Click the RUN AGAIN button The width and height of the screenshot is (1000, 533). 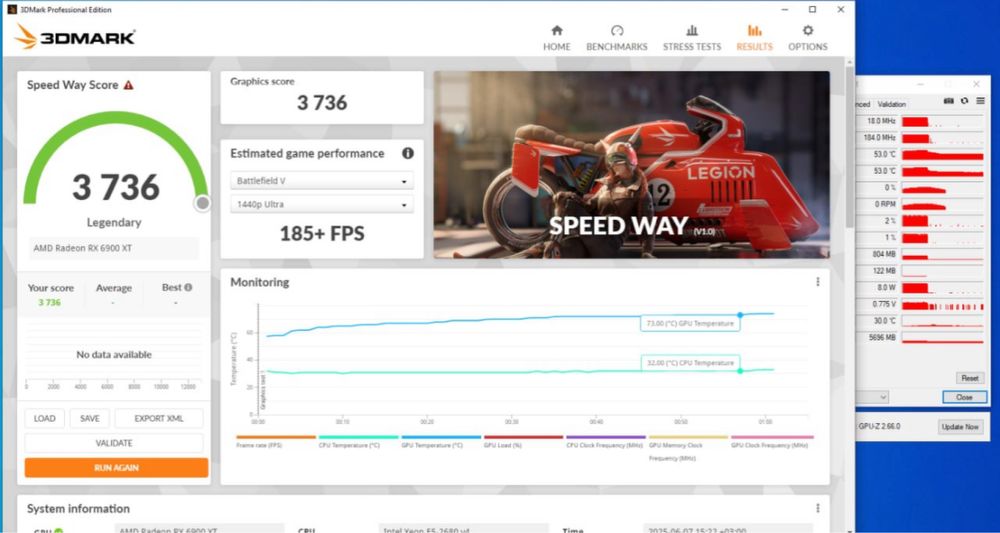coord(117,467)
